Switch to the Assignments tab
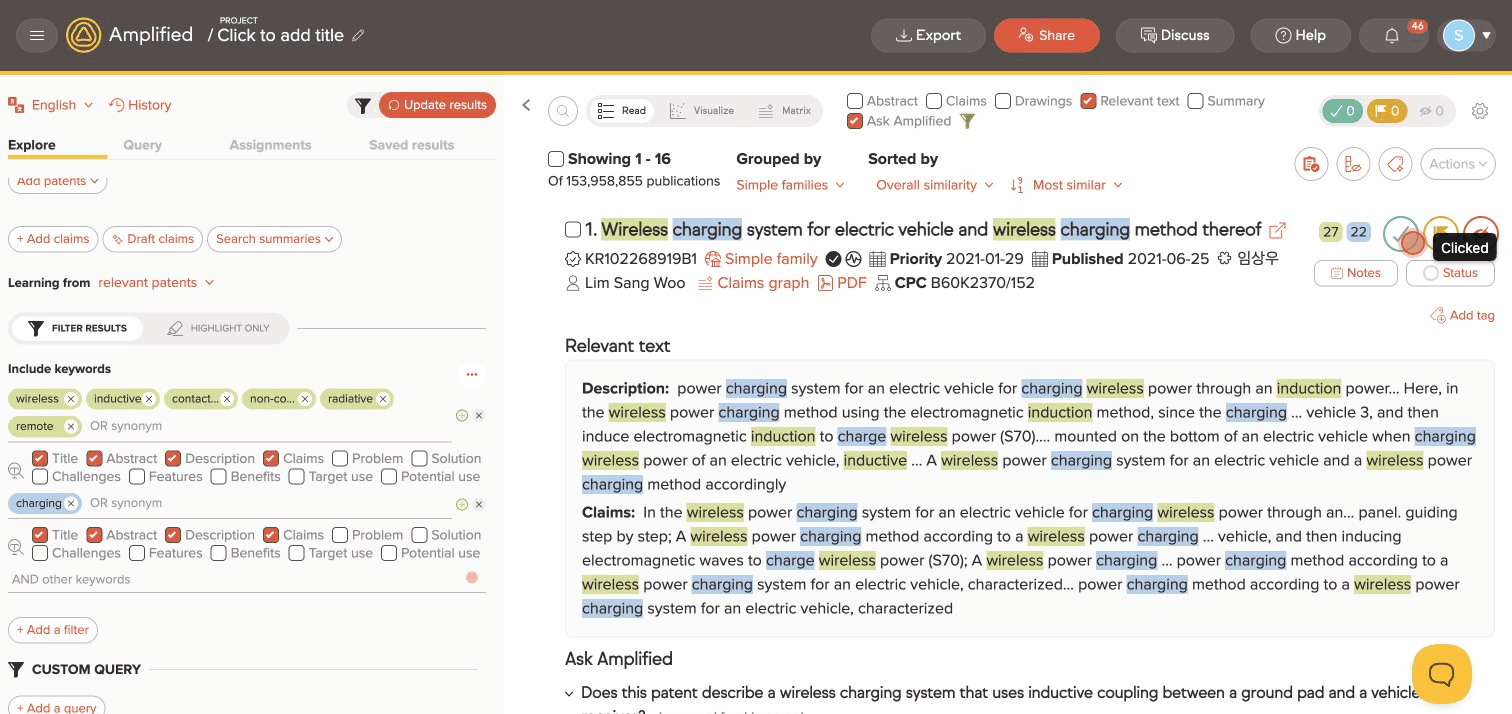Image resolution: width=1512 pixels, height=714 pixels. click(270, 145)
